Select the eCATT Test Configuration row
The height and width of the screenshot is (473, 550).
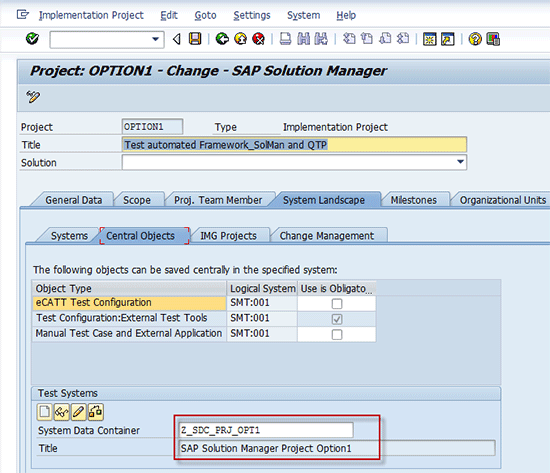pos(129,303)
